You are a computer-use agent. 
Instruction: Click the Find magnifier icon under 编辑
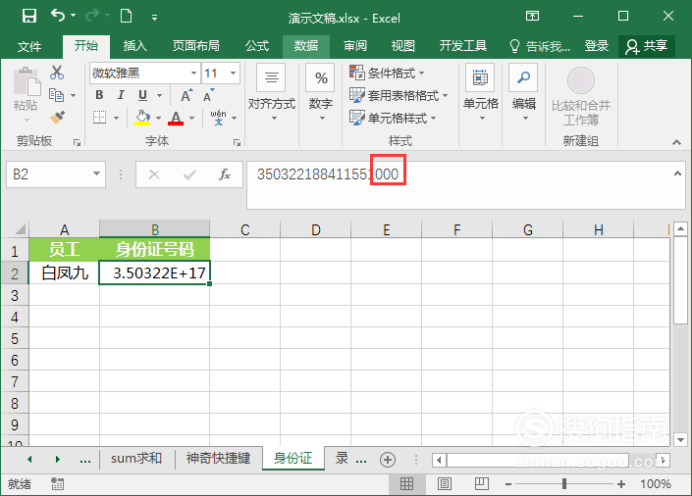(523, 78)
